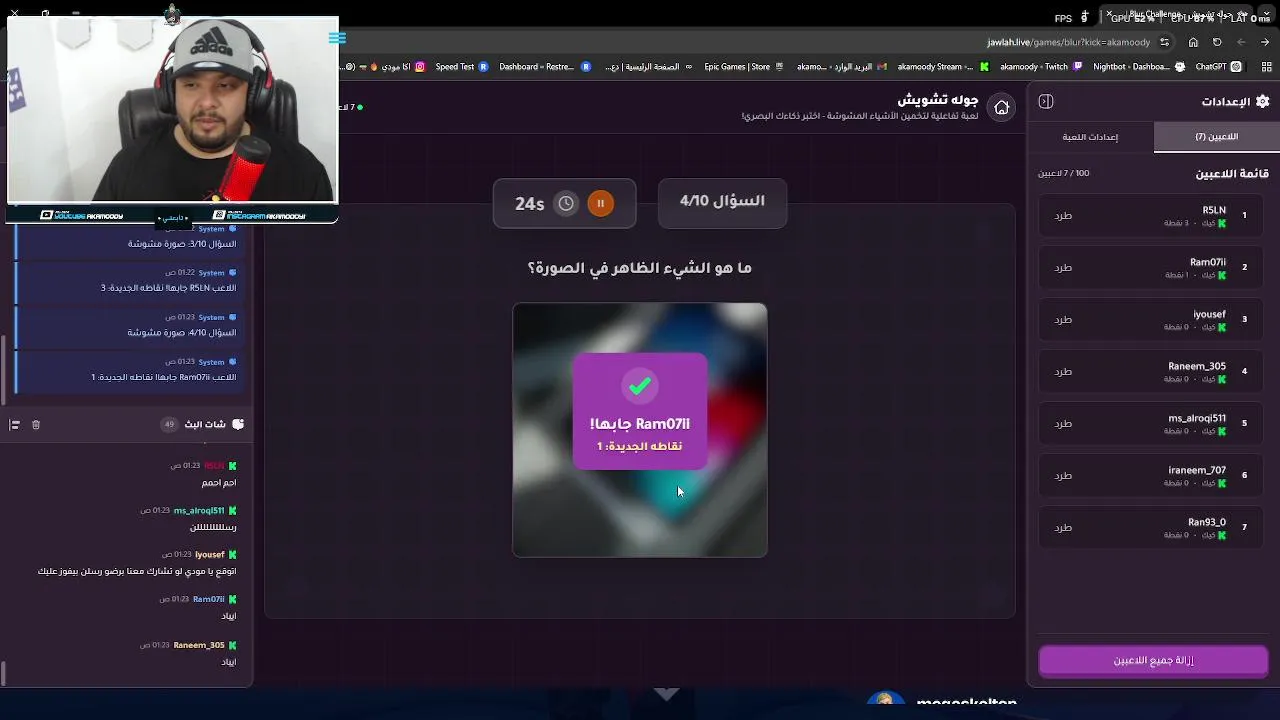
Task: Click the settings gear icon beside الإعدادات
Action: coord(1262,101)
